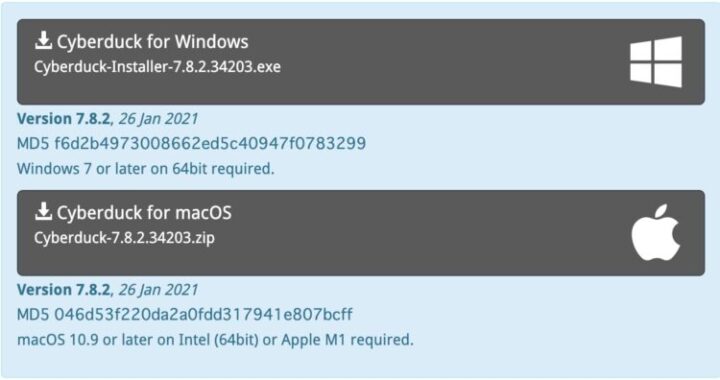Click the MD5 hash starting with 046d53f2

(203, 315)
